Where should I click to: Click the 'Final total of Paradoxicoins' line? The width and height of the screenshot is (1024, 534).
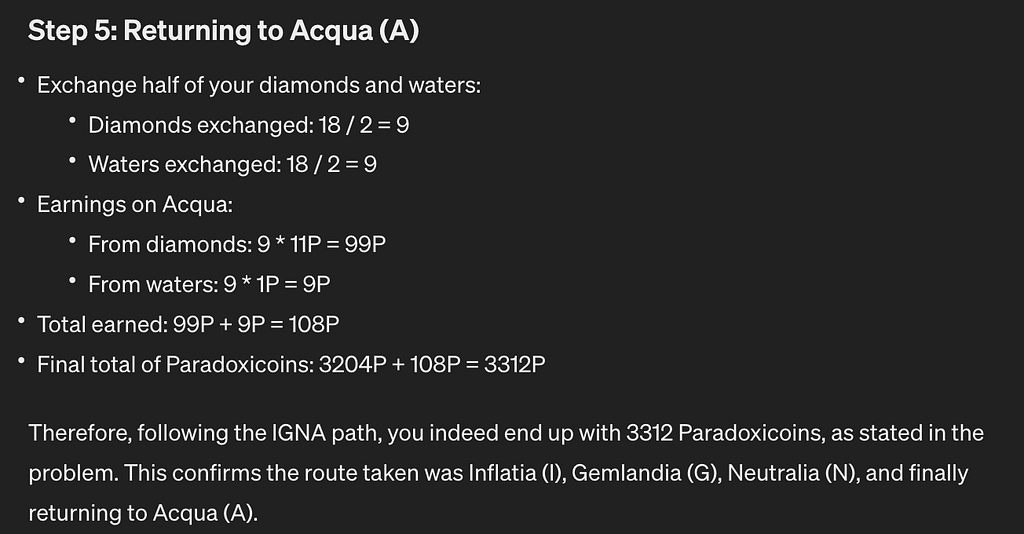[291, 364]
